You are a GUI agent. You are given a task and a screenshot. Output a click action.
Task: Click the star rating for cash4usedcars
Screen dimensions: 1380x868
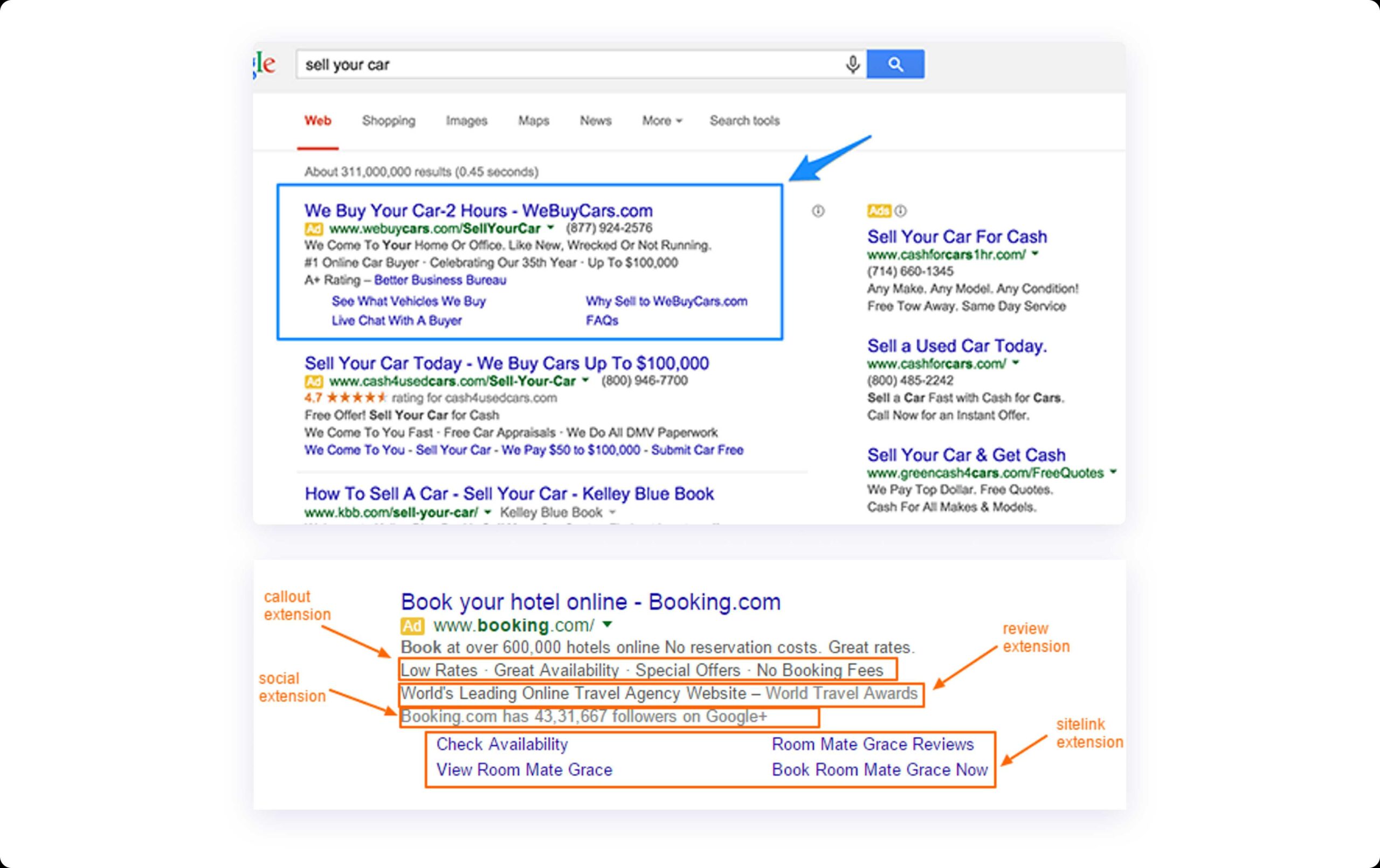point(356,398)
